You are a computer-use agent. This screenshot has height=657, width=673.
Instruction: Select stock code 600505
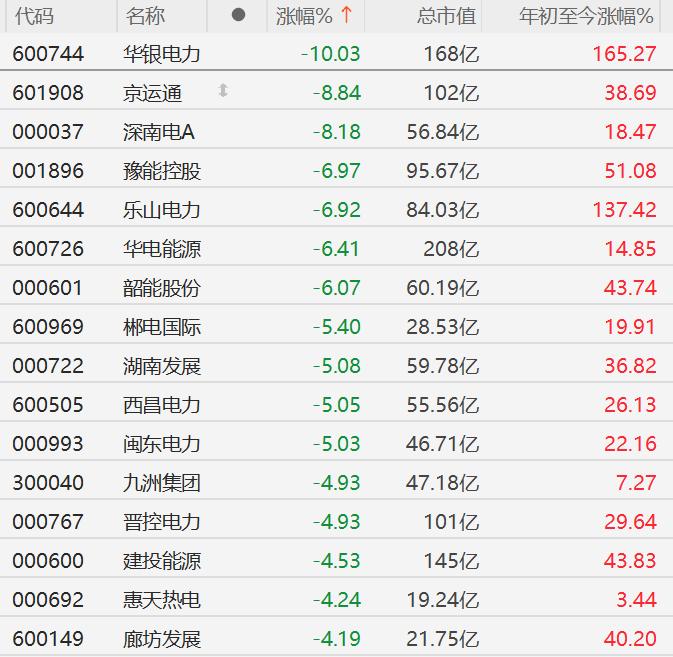(48, 405)
